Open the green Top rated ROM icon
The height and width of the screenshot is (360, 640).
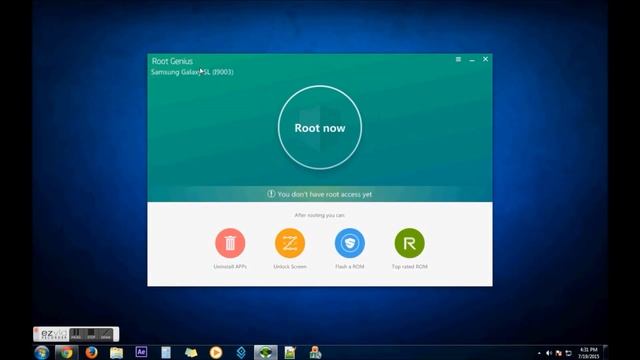409,243
